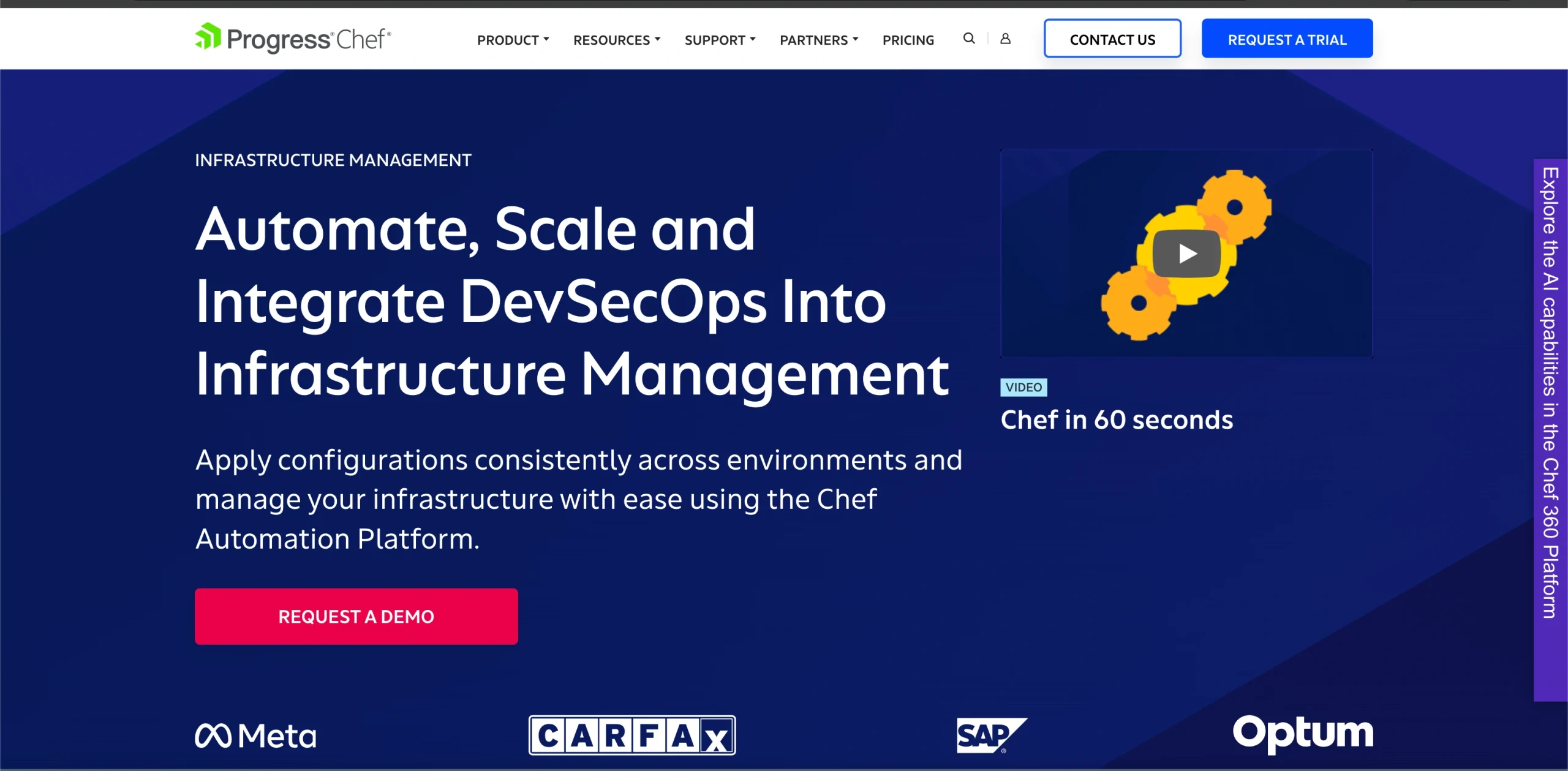Play the Chef in 60 seconds video
Screen dimensions: 1568x771
coord(1186,254)
